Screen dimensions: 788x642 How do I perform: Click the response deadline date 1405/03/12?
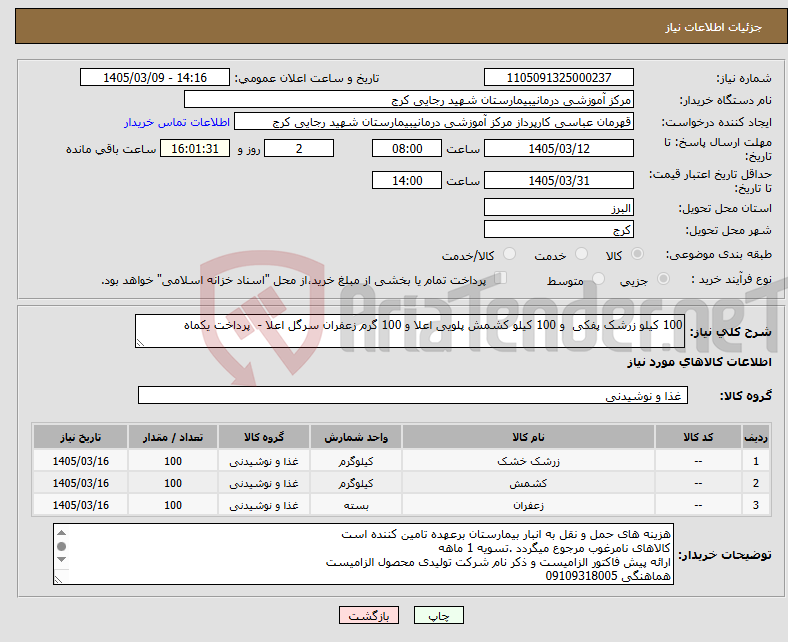[x=558, y=148]
